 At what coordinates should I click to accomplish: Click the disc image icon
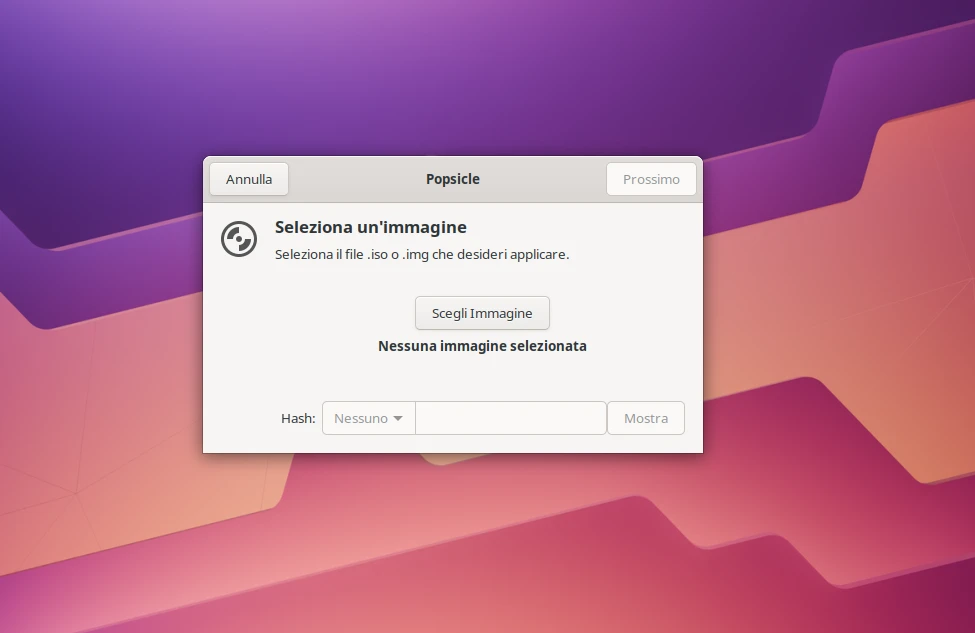(x=239, y=239)
